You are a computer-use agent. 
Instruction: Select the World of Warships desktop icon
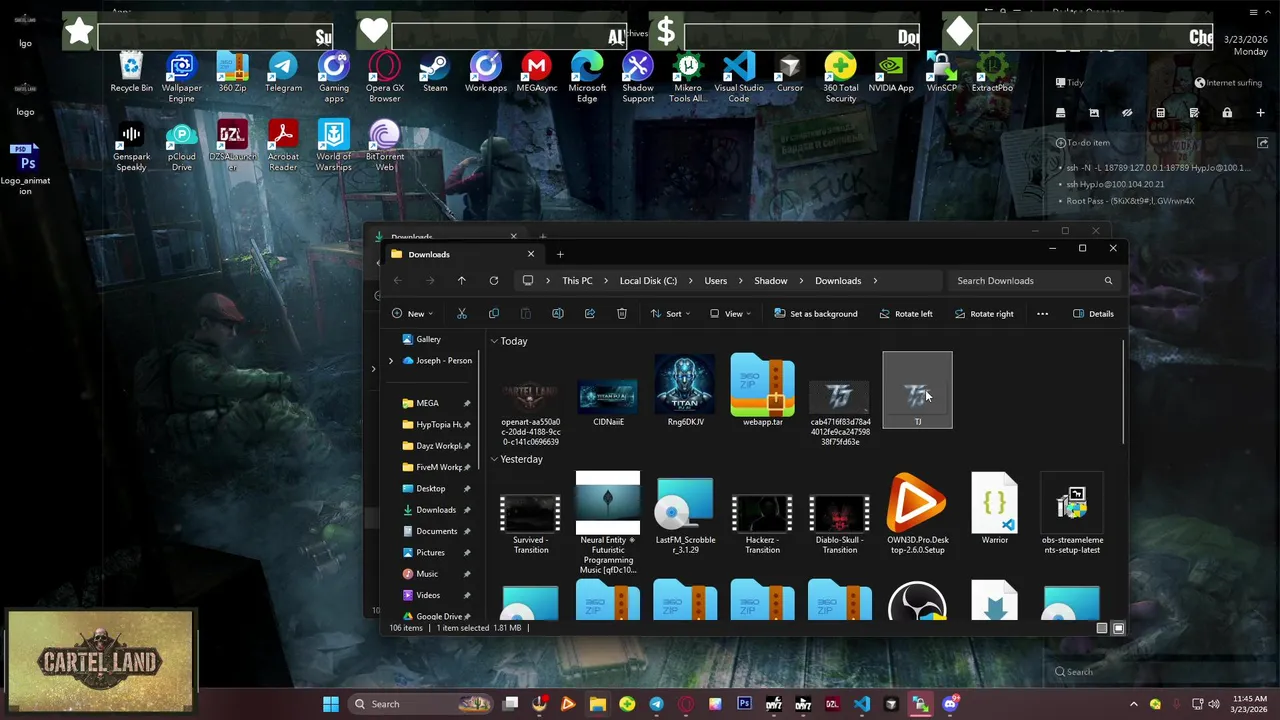click(334, 146)
